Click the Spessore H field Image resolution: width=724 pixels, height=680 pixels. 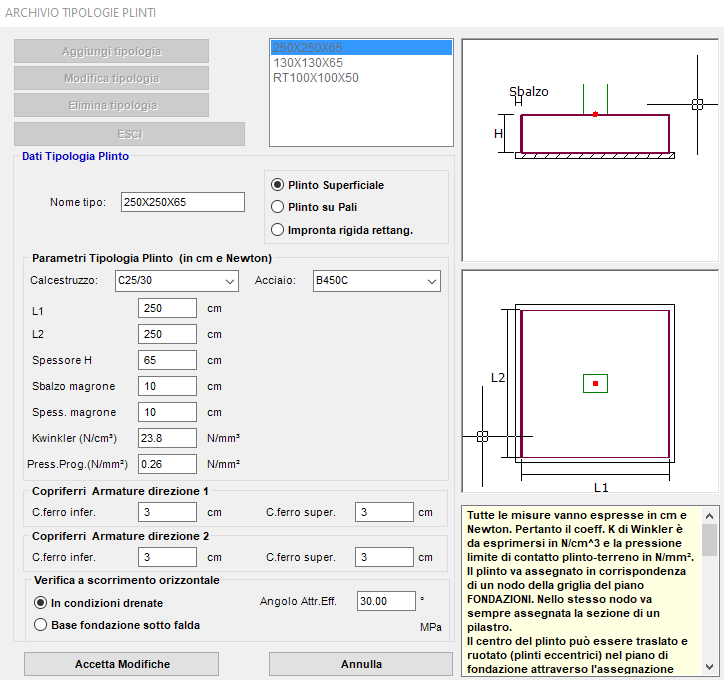[x=167, y=360]
